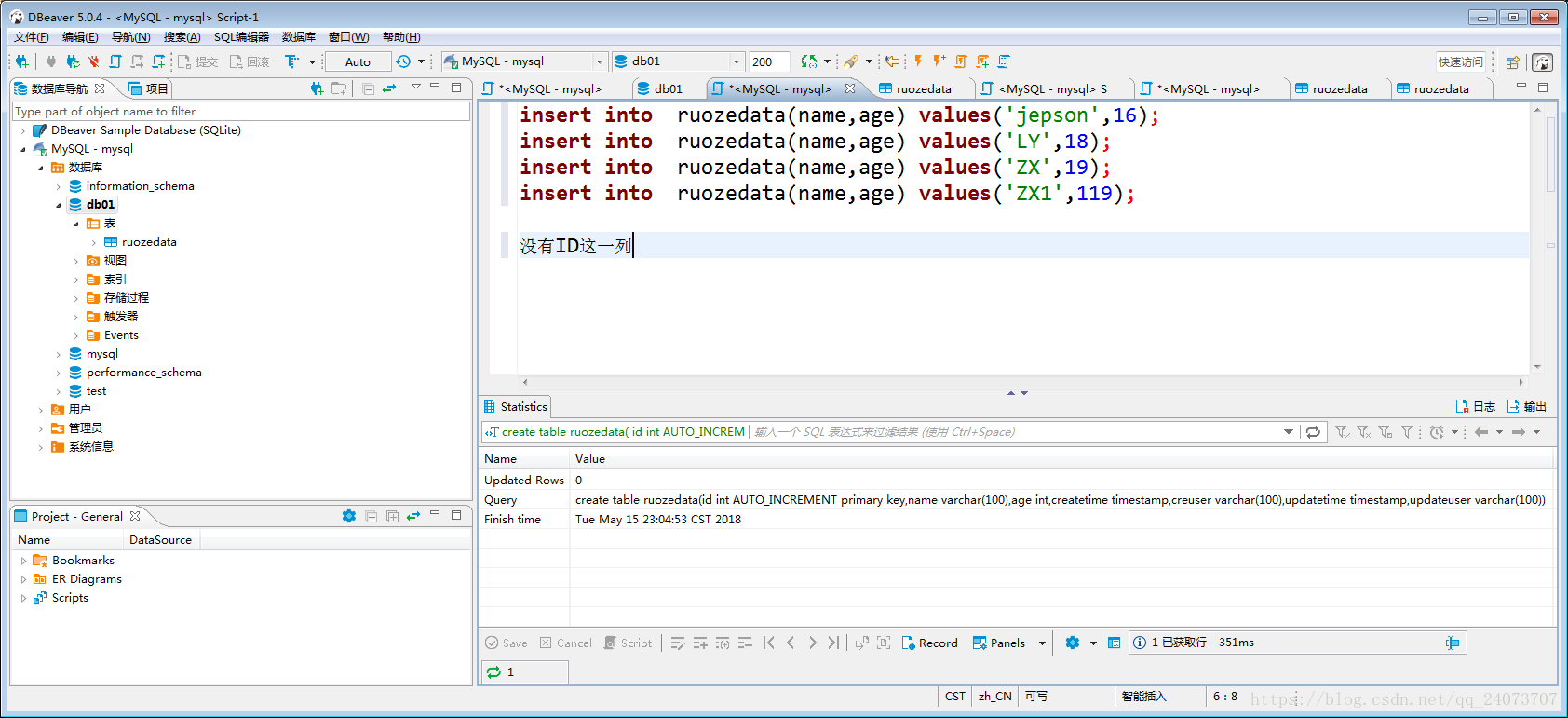Open the 帮助(H) menu
The image size is (1568, 718).
pyautogui.click(x=401, y=37)
